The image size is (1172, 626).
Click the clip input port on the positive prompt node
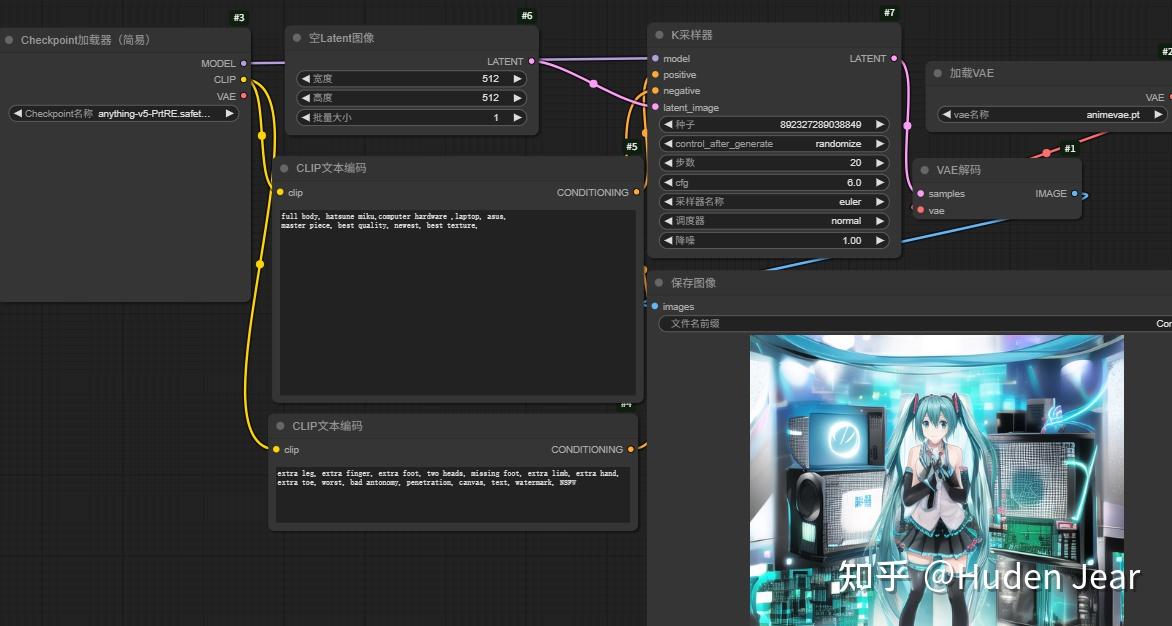pos(280,193)
